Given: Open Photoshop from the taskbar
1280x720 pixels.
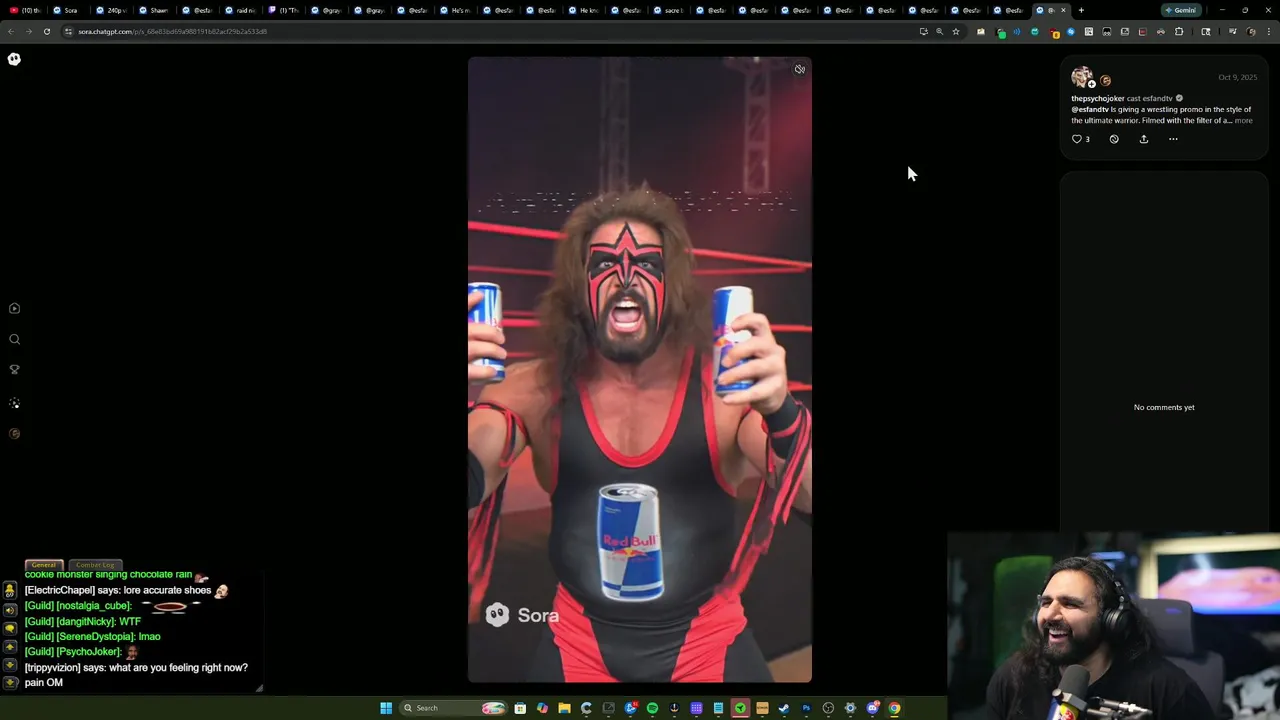Looking at the screenshot, I should (x=806, y=708).
